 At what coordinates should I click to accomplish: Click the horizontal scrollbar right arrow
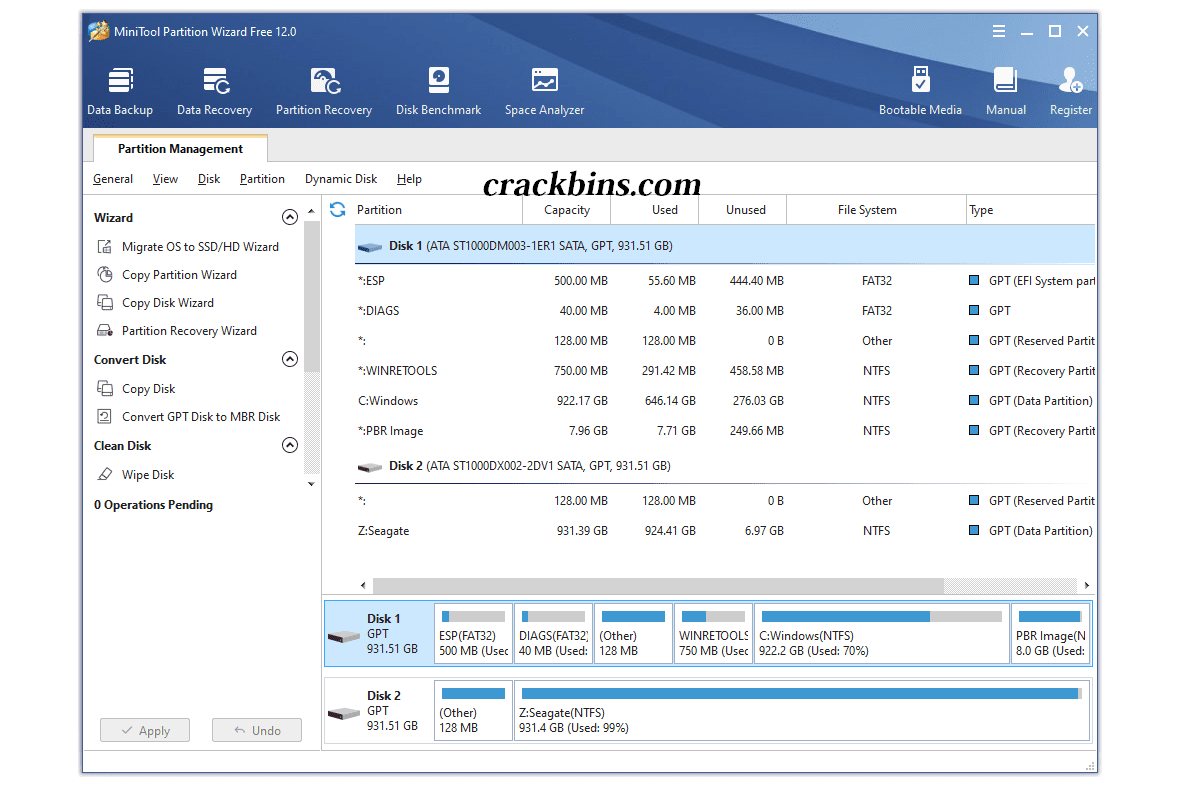click(x=1086, y=585)
